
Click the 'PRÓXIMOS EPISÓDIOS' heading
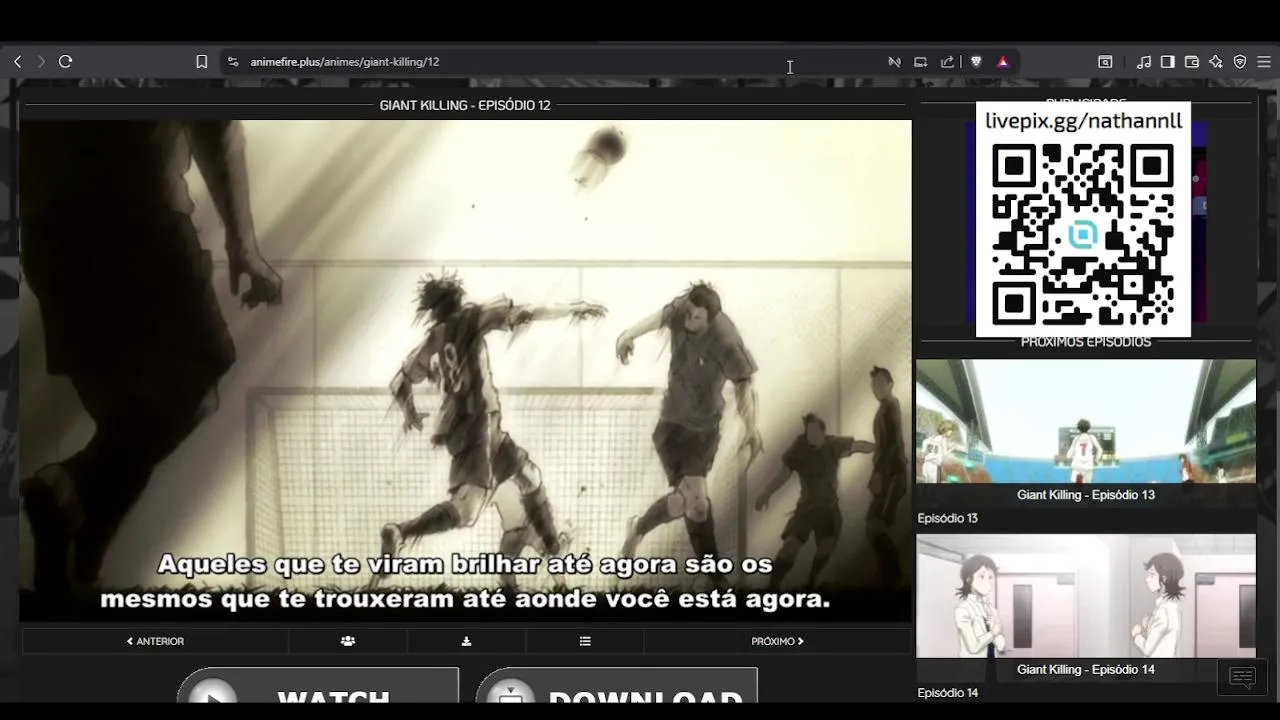(x=1086, y=342)
